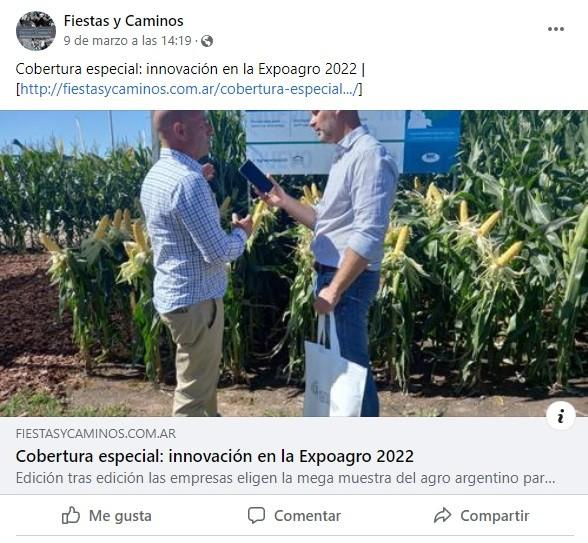Click the FIESTASYCAMINOS.COM.AR domain label

(x=96, y=434)
